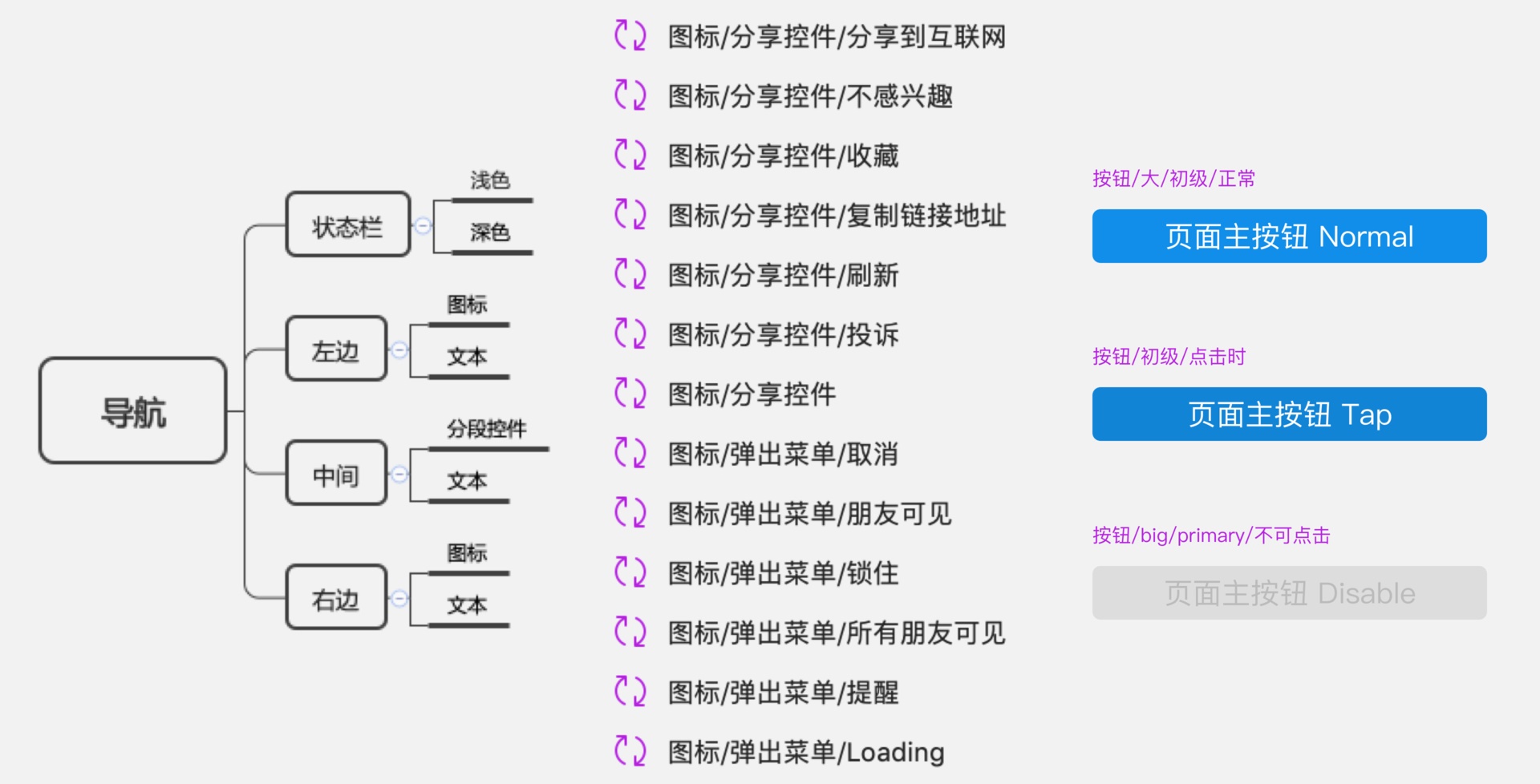The image size is (1540, 784).
Task: Click symbol icon beside 图标/分享控件/分享到互联网
Action: tap(630, 36)
